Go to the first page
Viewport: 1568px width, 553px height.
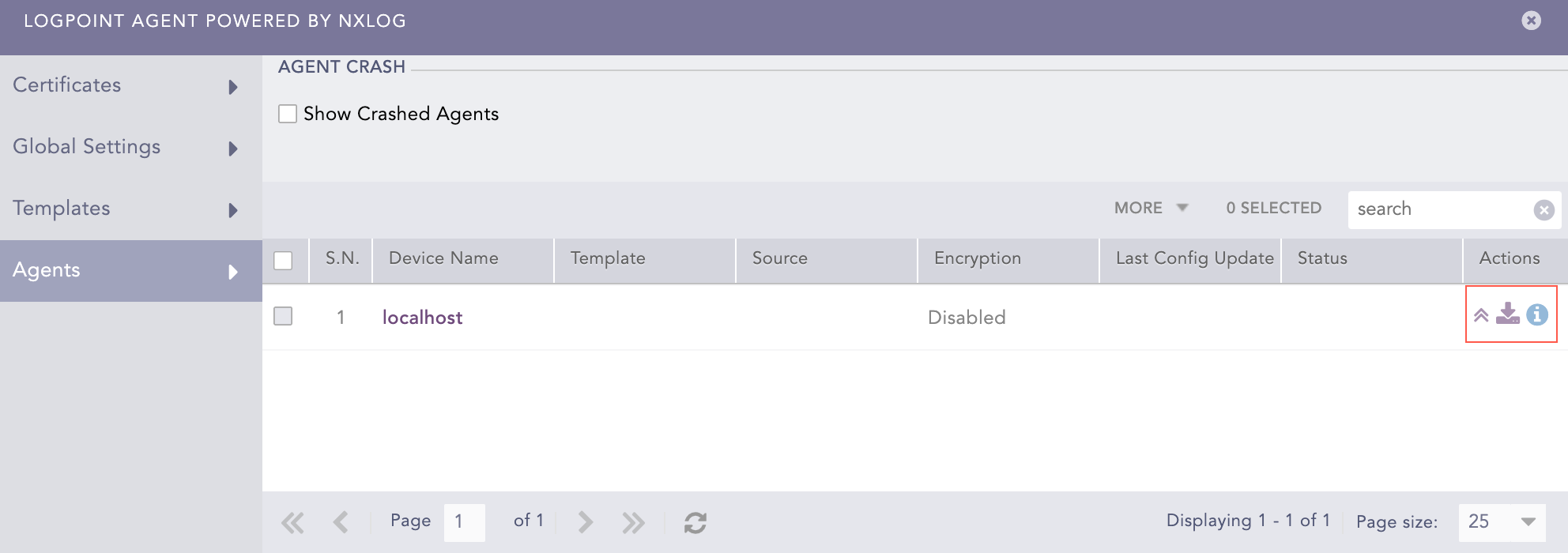[x=292, y=522]
